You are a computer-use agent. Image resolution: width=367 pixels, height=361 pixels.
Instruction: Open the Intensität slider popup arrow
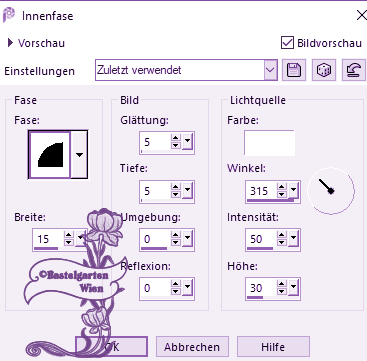point(293,238)
